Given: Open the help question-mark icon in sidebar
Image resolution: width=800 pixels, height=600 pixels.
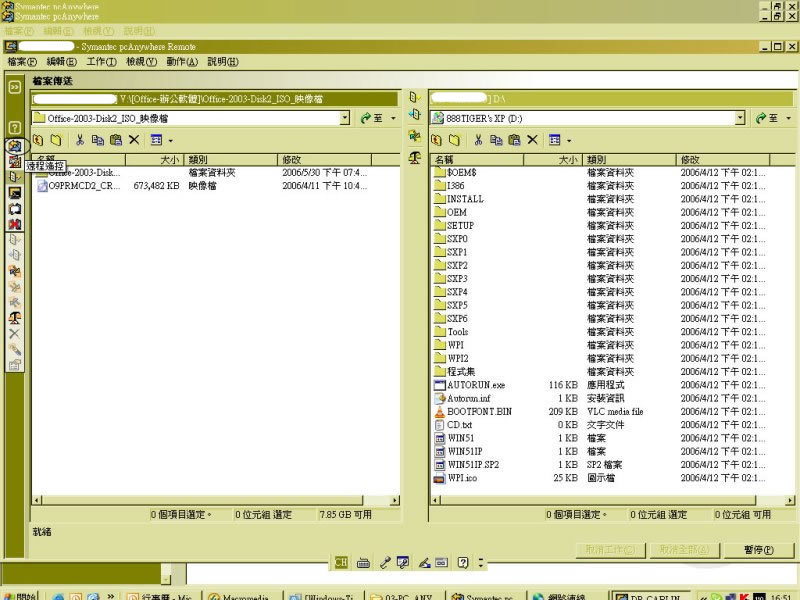Looking at the screenshot, I should pos(15,128).
